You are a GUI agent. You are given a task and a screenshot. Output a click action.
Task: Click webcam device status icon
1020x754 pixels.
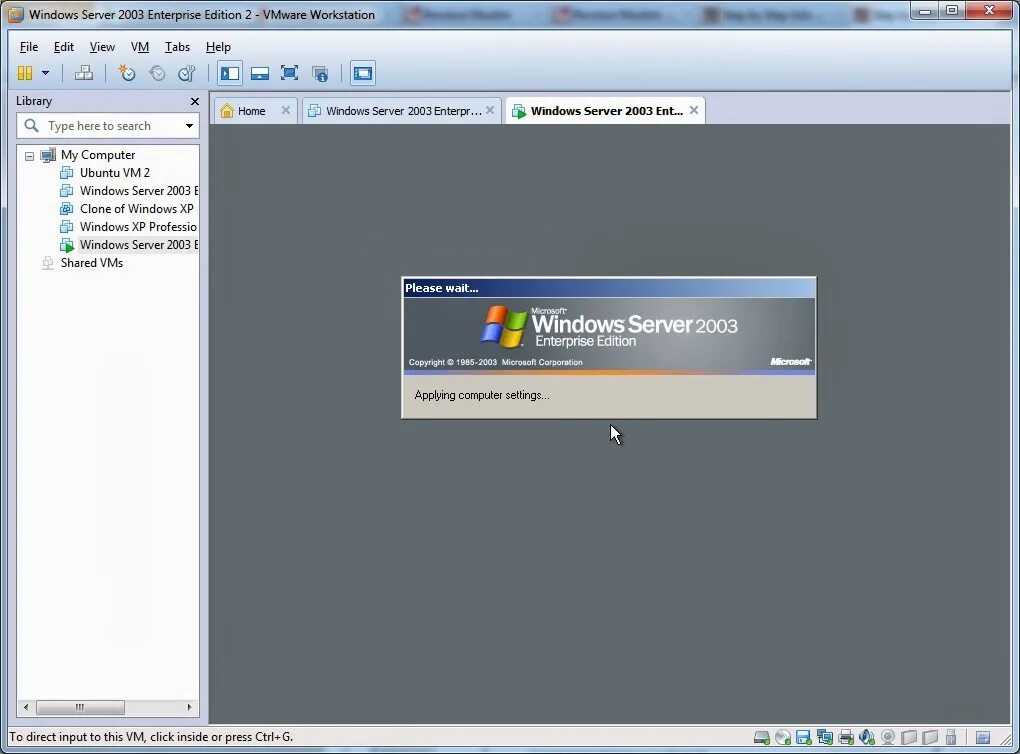(888, 737)
